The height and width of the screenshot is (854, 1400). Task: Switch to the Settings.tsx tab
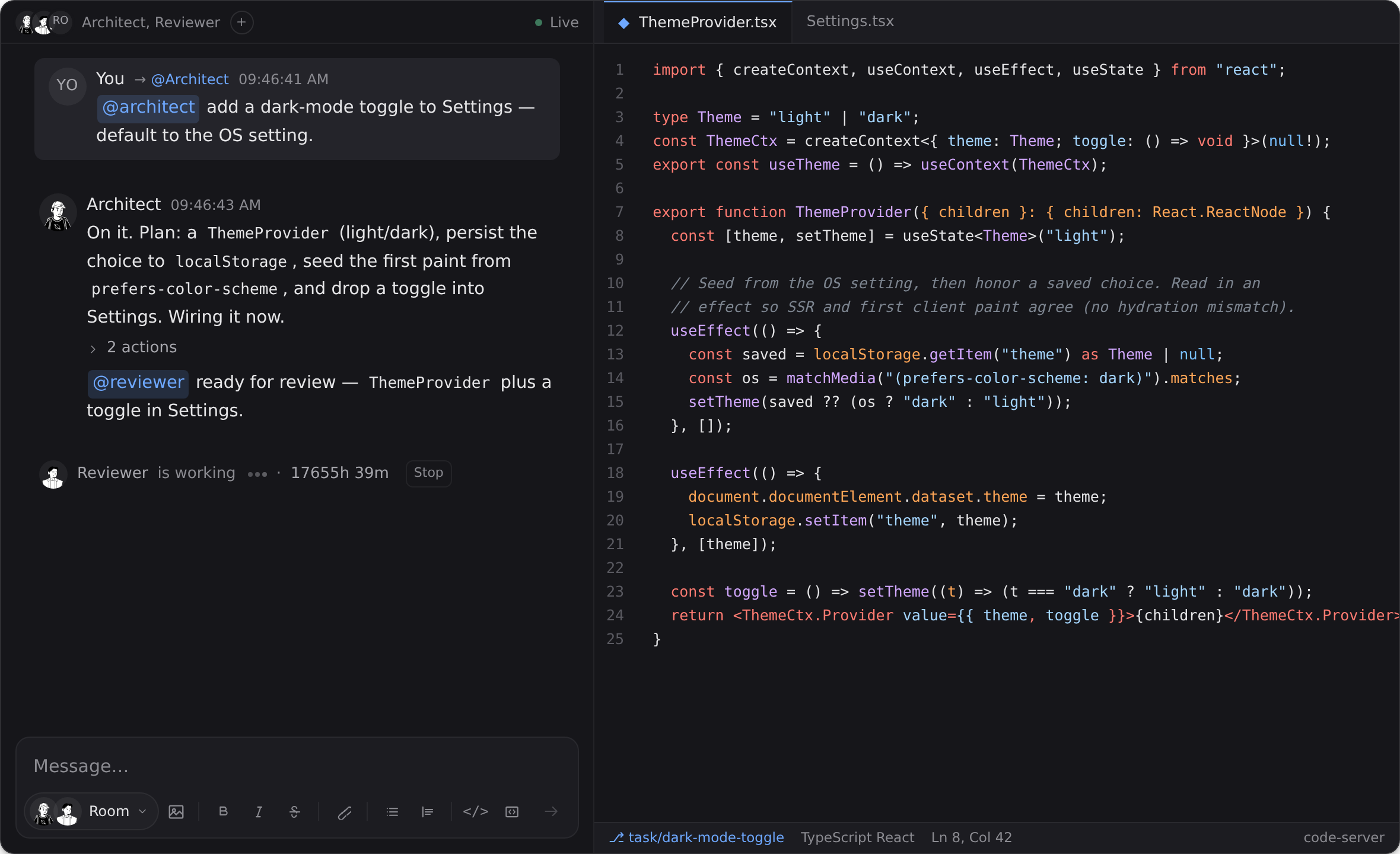[x=850, y=21]
